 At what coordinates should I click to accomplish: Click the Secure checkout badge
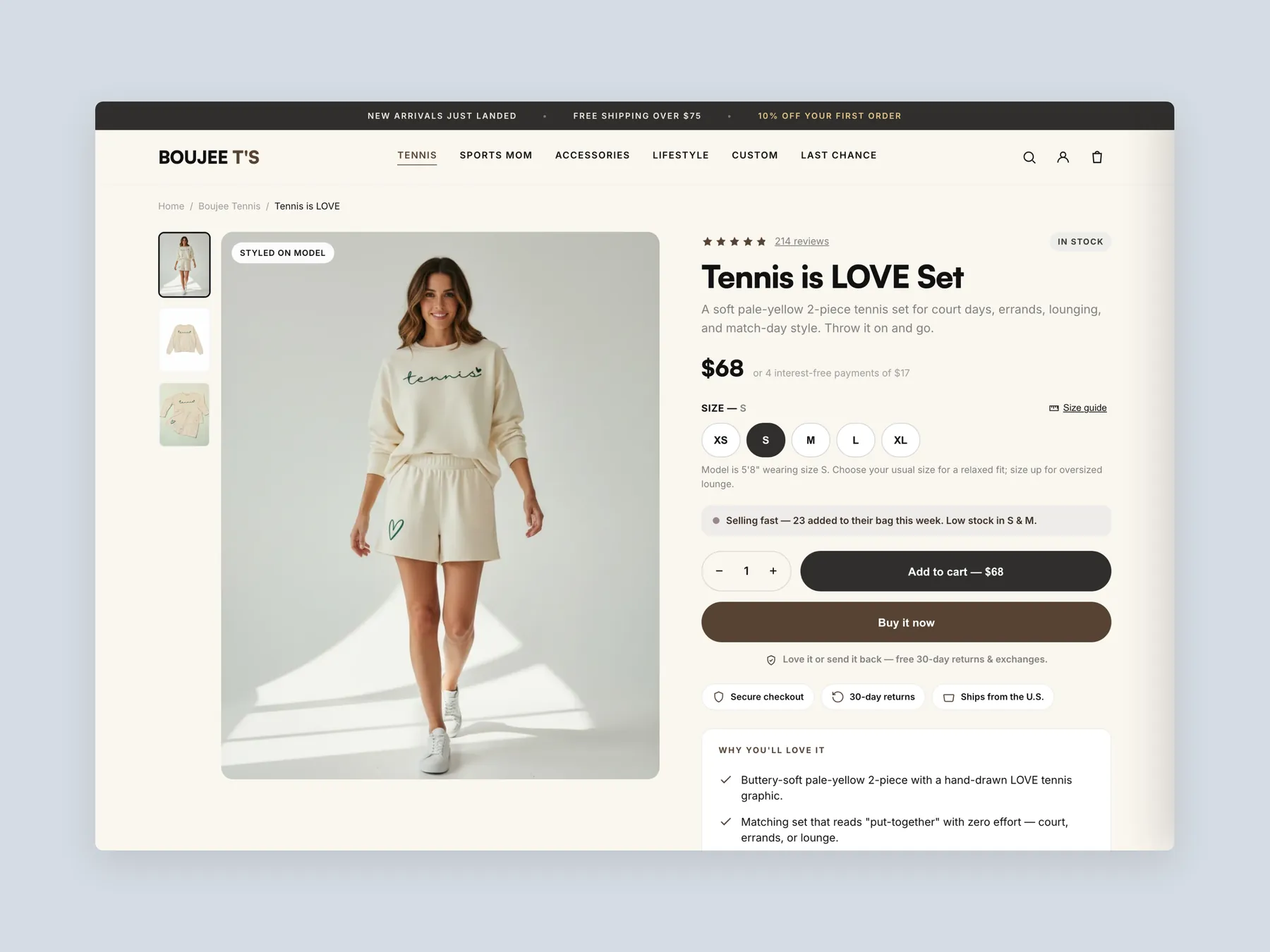(x=758, y=697)
